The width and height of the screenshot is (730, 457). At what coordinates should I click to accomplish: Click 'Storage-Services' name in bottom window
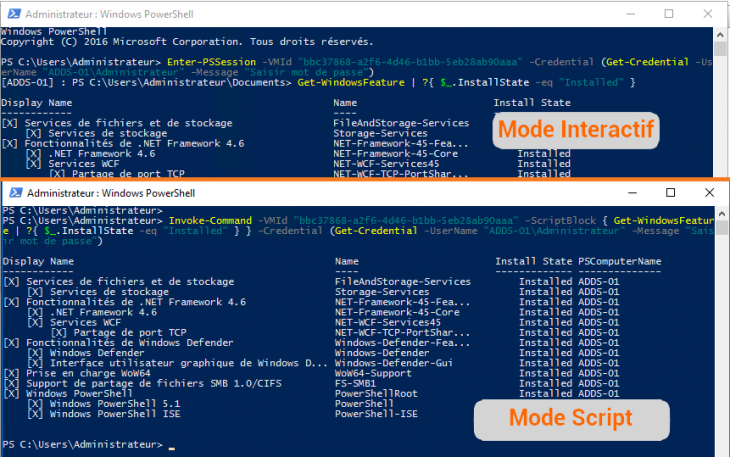click(x=382, y=292)
